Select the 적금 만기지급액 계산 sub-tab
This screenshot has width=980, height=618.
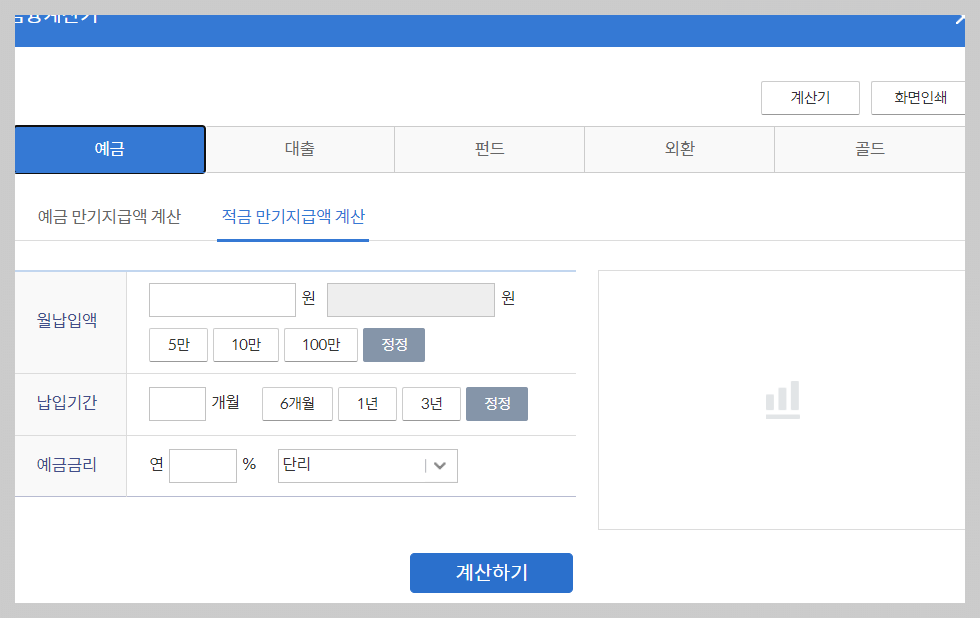292,216
